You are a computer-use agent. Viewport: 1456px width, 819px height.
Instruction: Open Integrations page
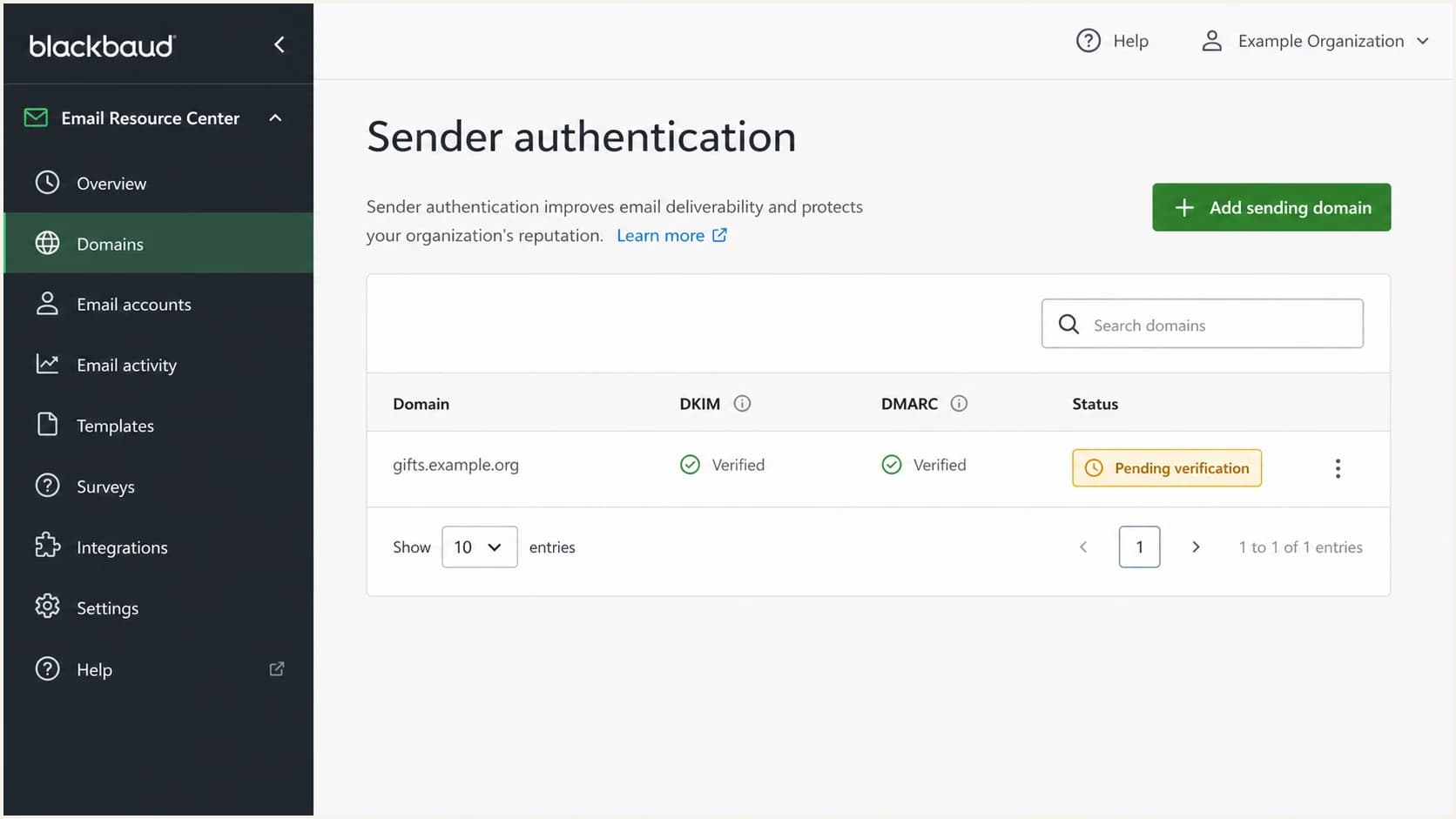pyautogui.click(x=158, y=547)
